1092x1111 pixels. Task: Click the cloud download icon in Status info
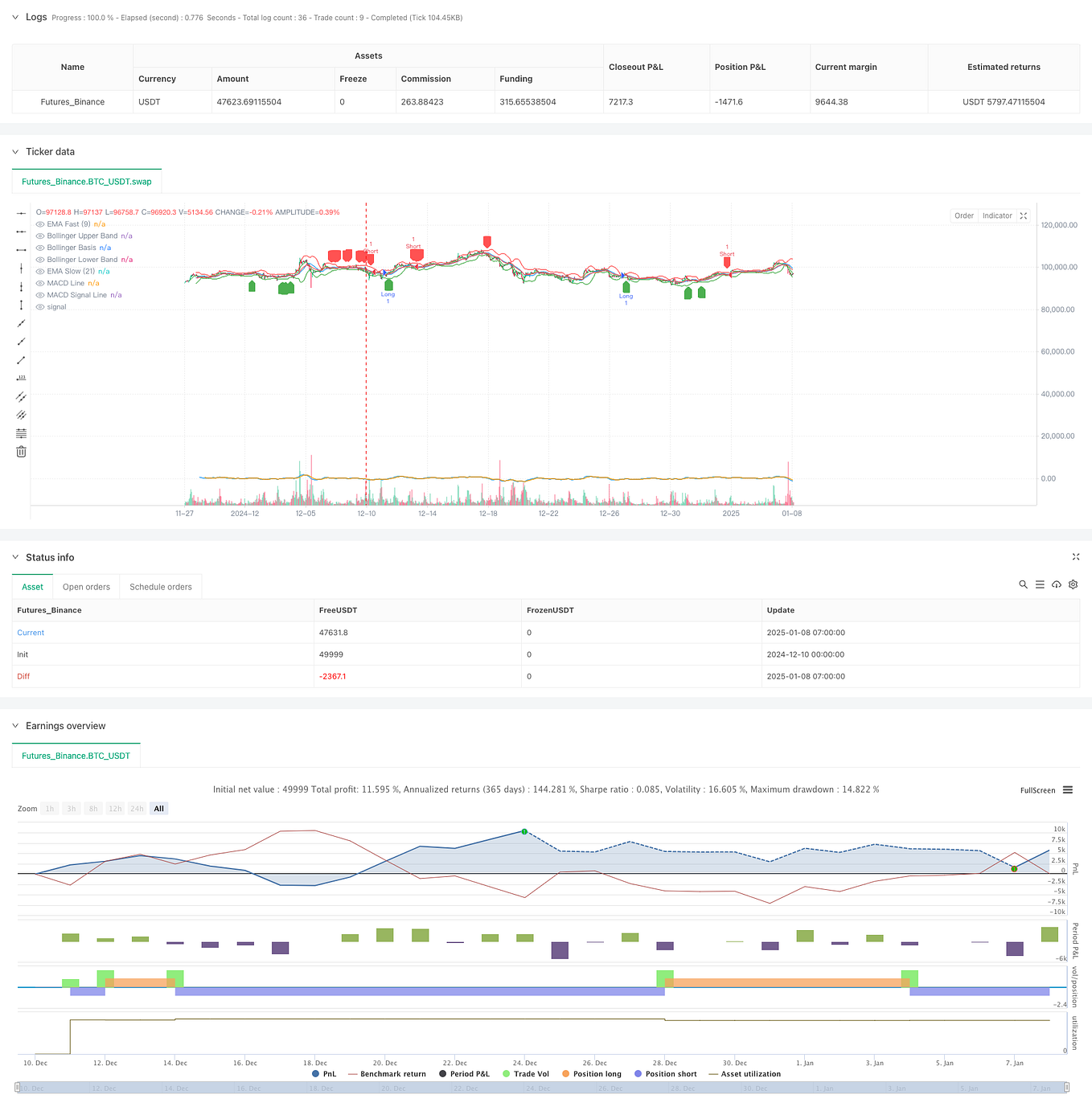(x=1056, y=584)
